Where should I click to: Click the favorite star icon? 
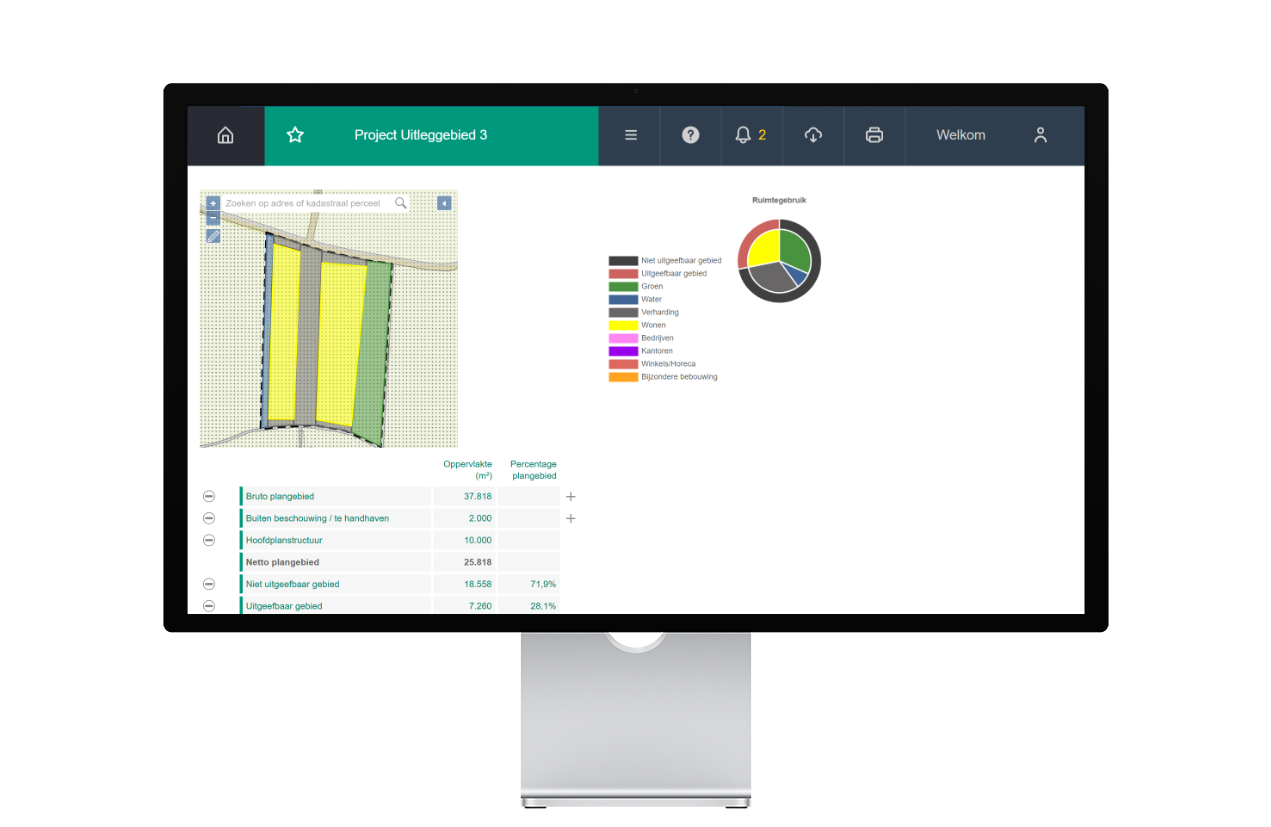[295, 135]
